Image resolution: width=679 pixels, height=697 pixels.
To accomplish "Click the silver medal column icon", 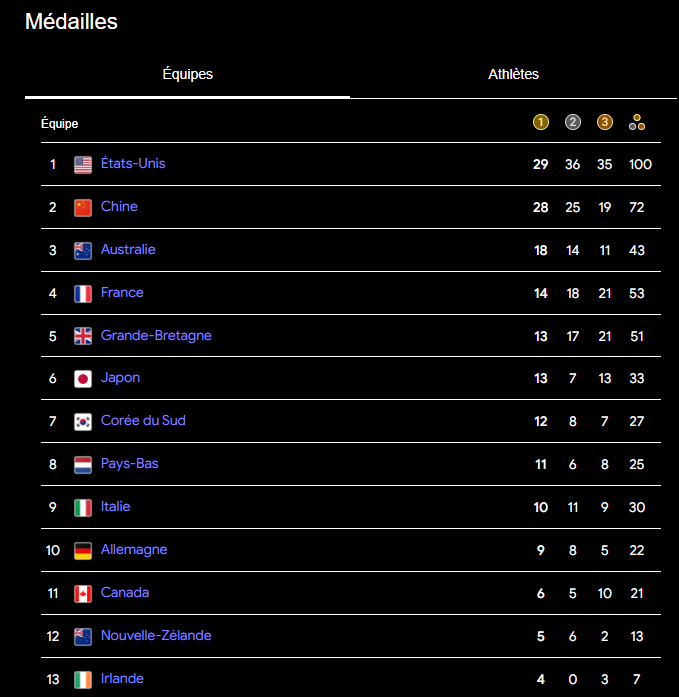I will [x=573, y=123].
